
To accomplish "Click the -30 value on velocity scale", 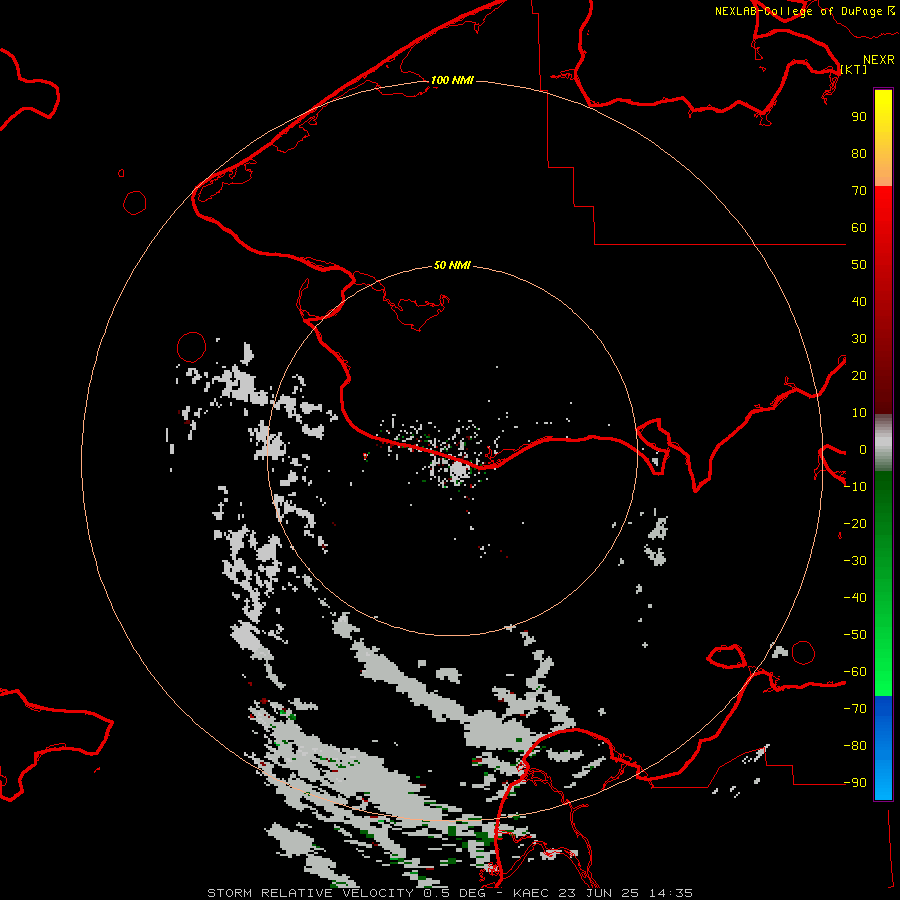I will coord(855,561).
